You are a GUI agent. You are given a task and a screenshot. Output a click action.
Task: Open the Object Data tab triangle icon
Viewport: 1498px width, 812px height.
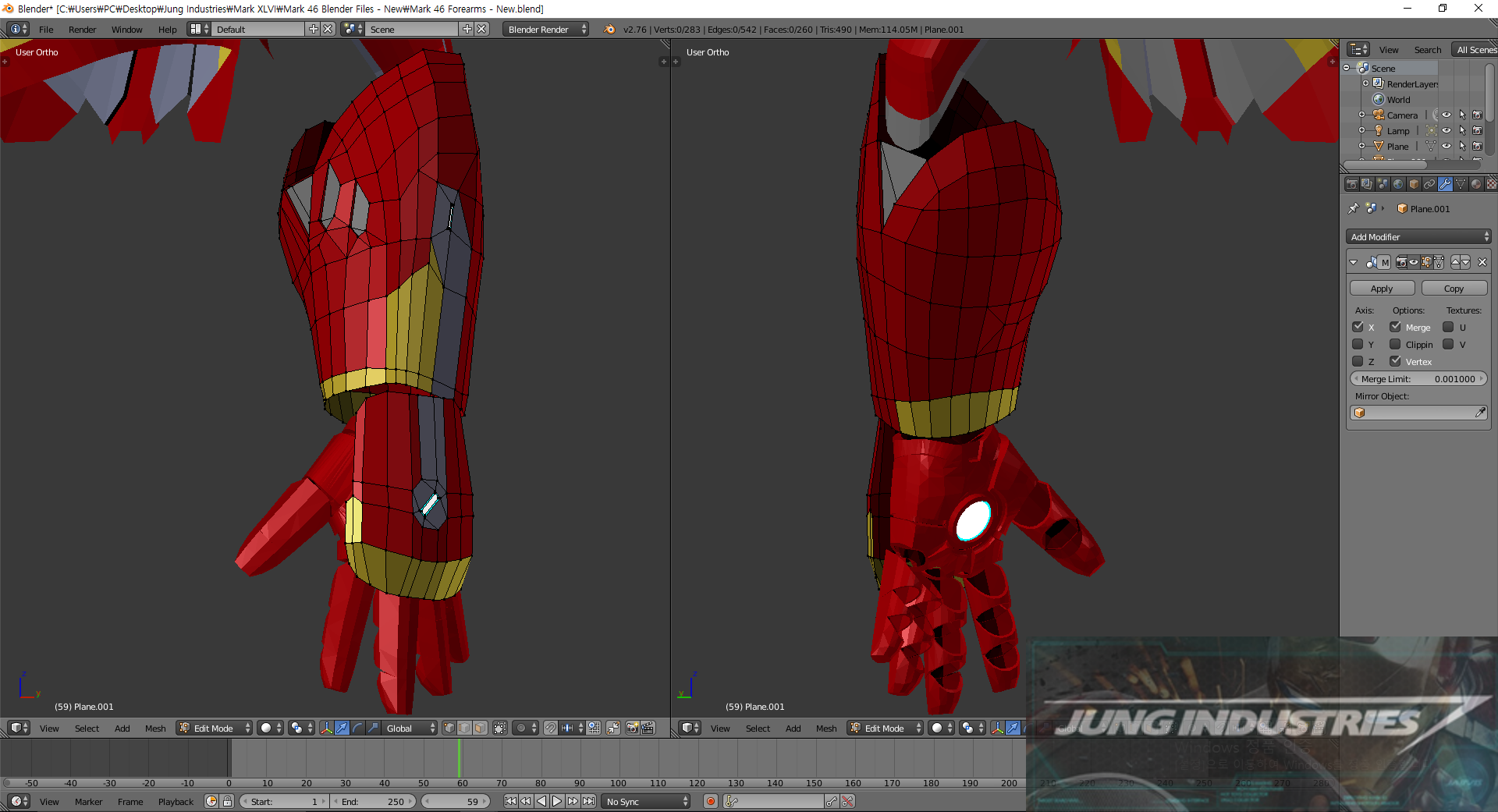click(1461, 184)
